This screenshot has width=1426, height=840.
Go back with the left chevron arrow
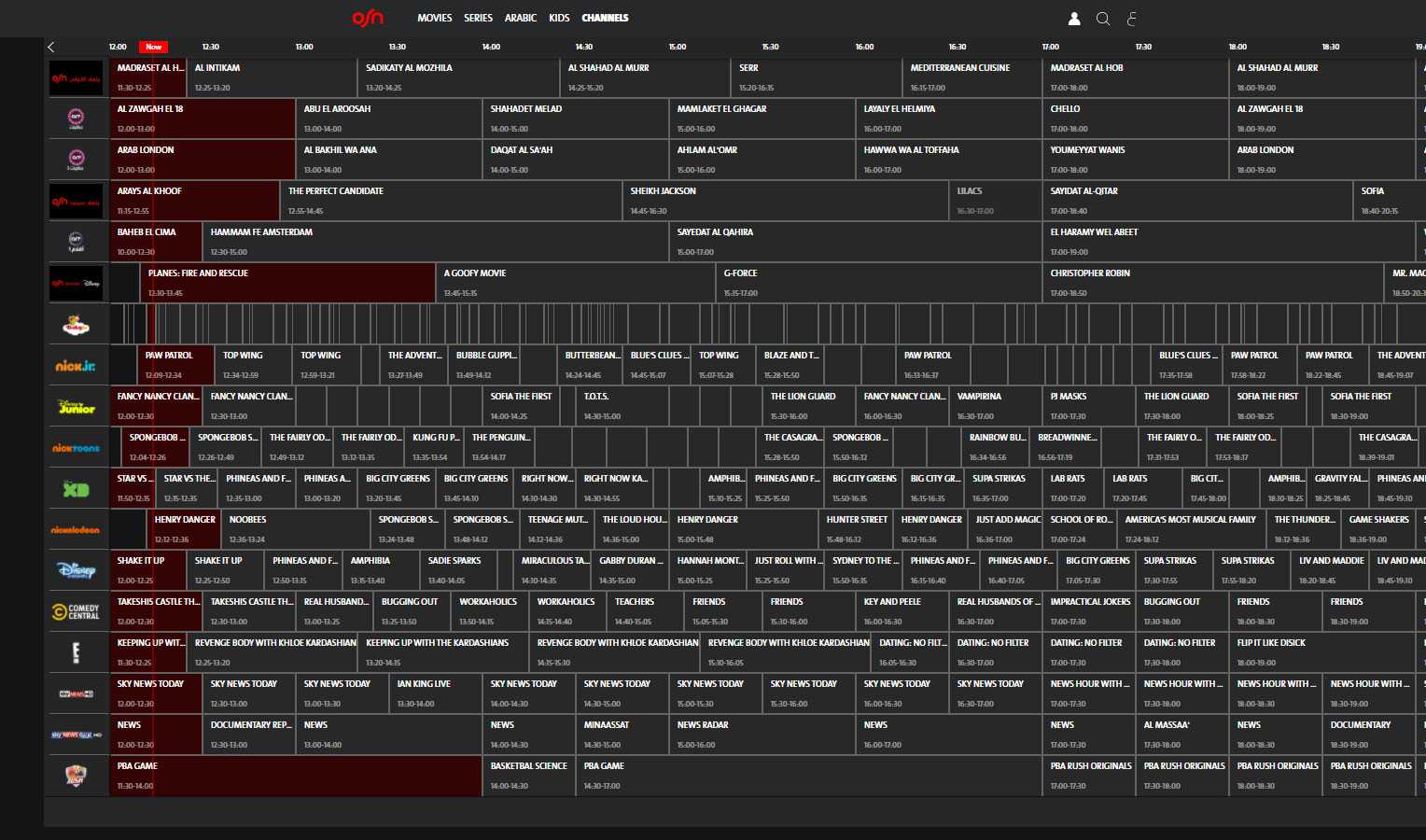point(51,47)
